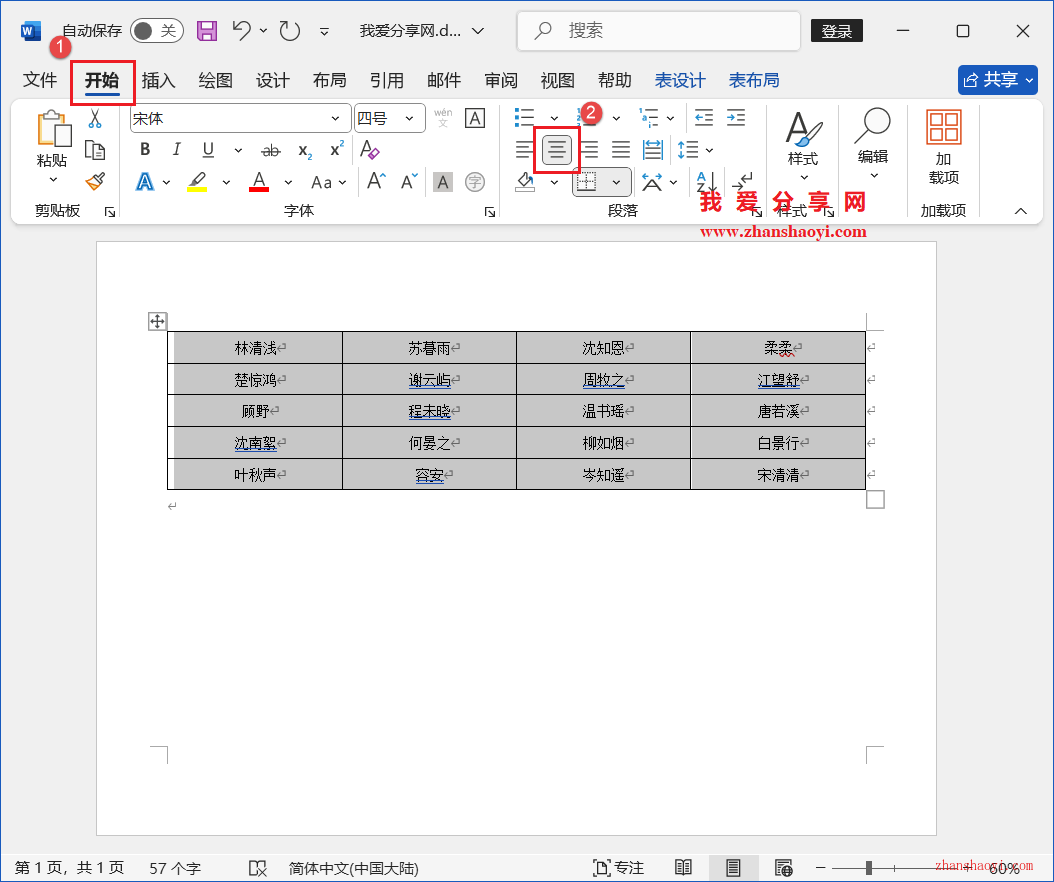Expand bullet list options
The height and width of the screenshot is (882, 1054).
pyautogui.click(x=554, y=119)
